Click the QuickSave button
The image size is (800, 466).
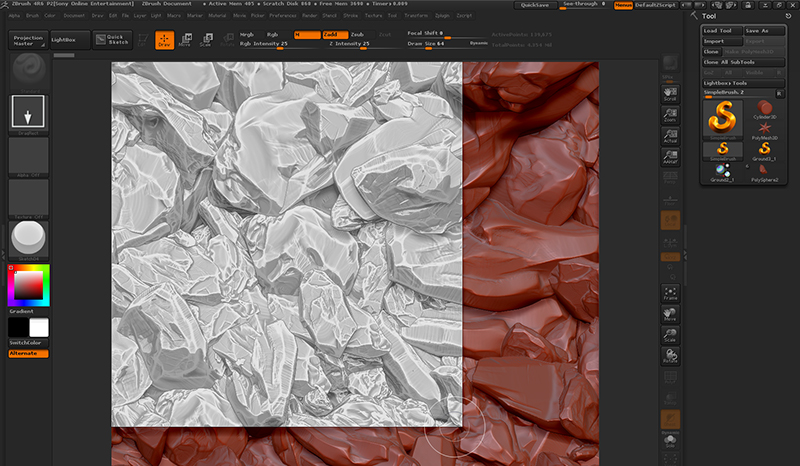coord(535,5)
